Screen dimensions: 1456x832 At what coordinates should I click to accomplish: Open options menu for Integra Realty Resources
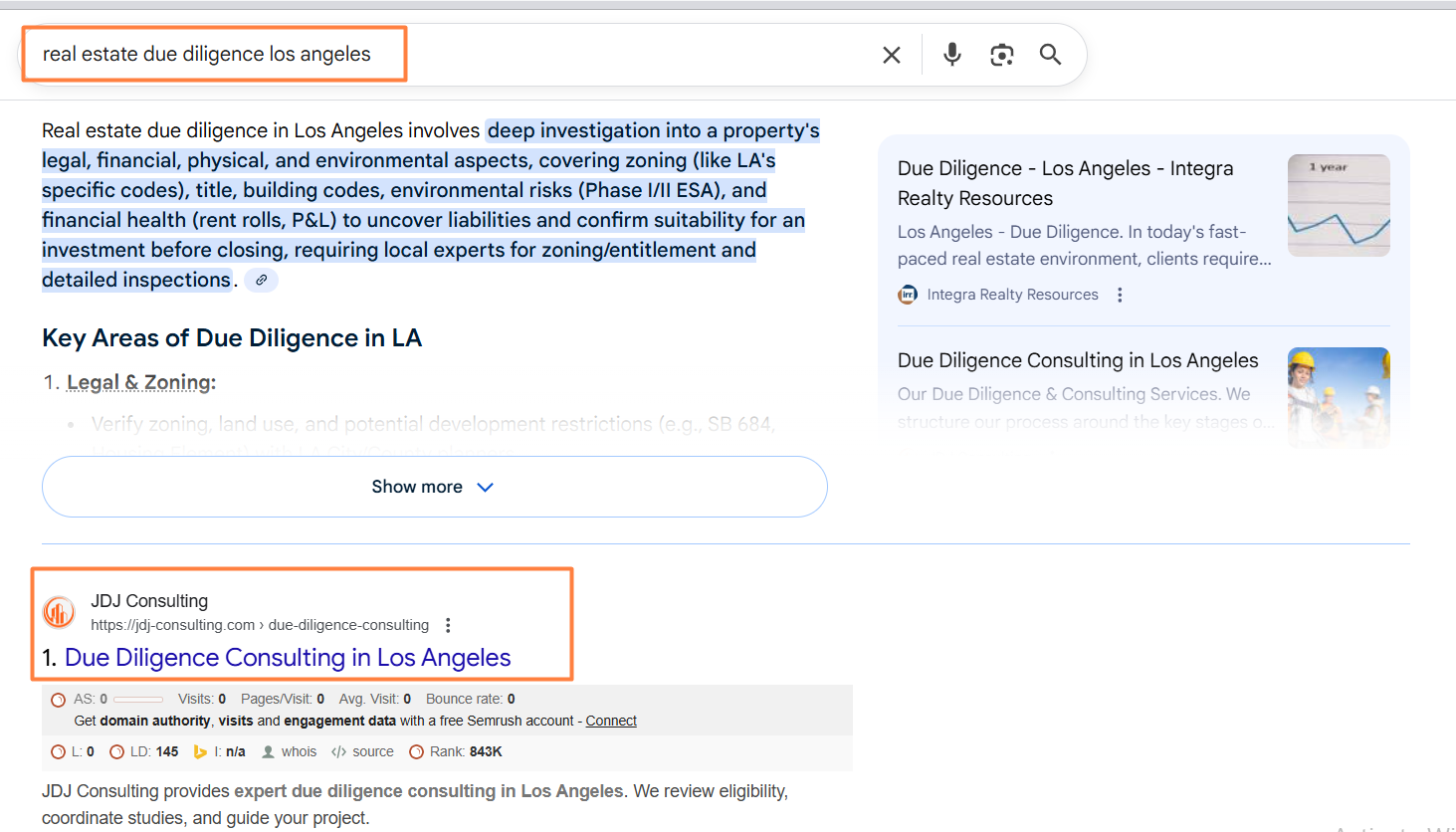(1120, 295)
